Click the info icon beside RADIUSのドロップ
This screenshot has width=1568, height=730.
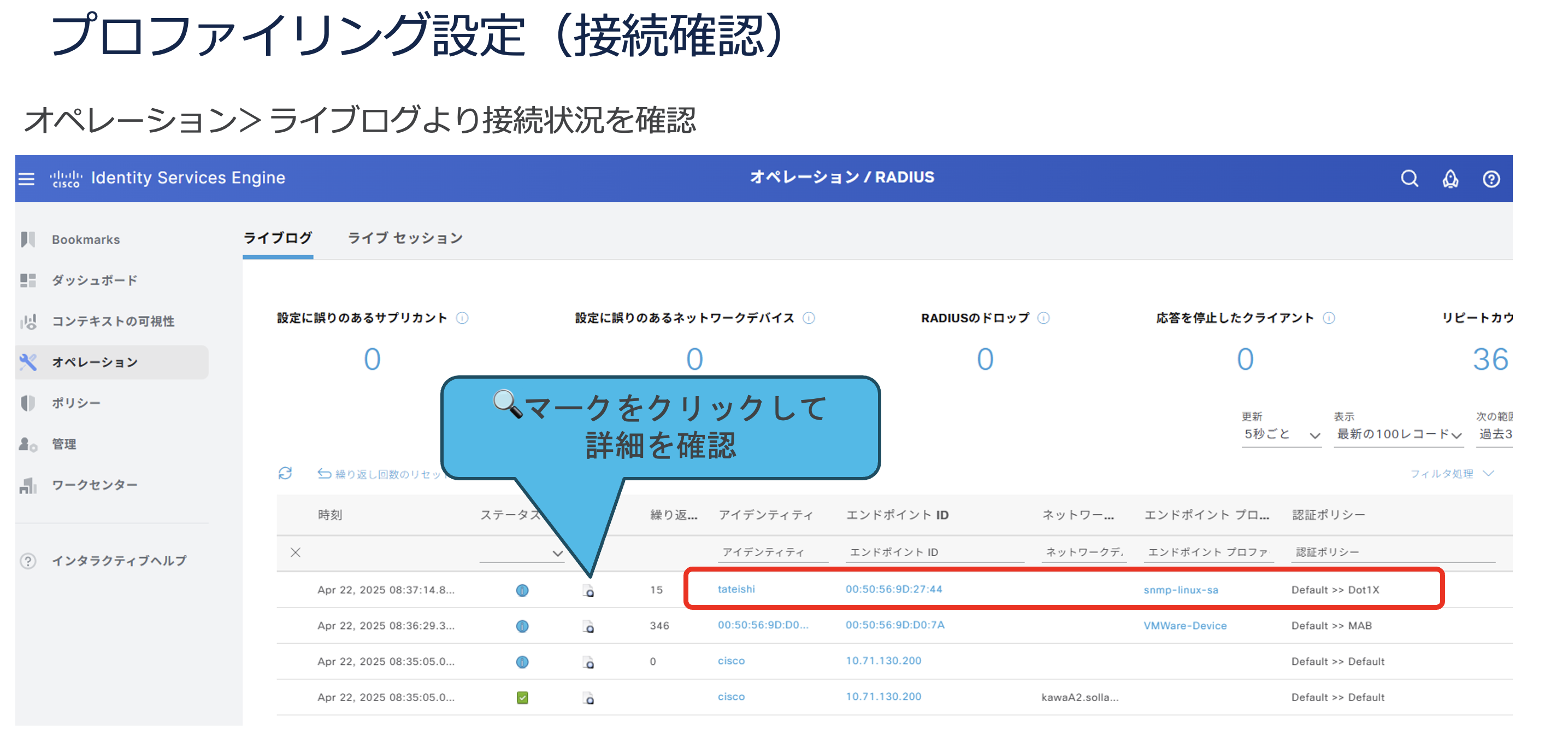pos(1044,318)
